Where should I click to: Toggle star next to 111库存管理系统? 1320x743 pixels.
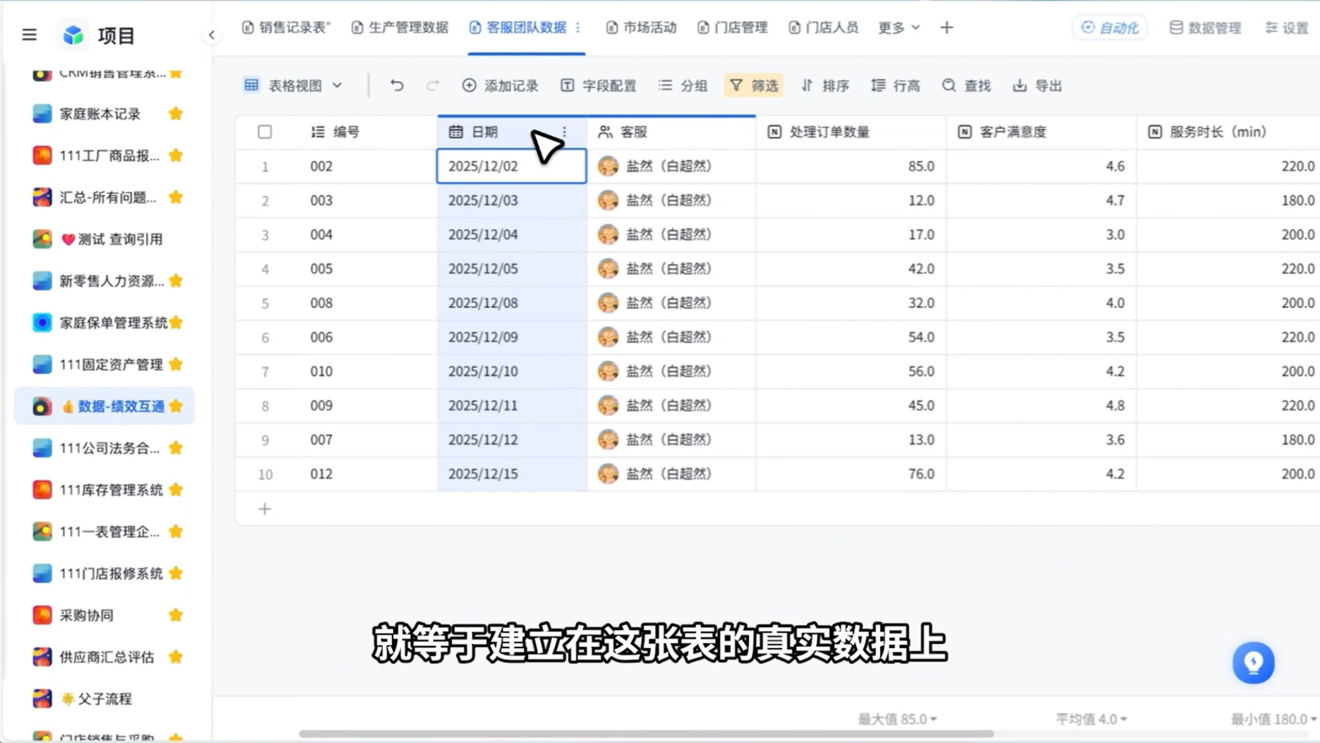(x=176, y=490)
